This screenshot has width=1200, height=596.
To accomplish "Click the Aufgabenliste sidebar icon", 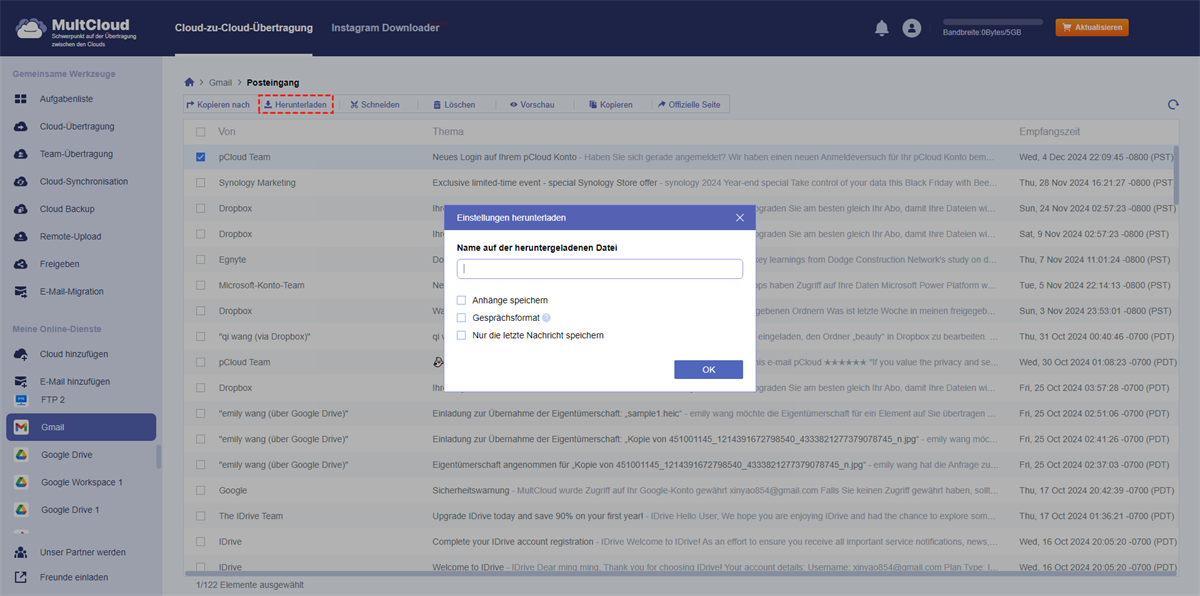I will point(21,99).
